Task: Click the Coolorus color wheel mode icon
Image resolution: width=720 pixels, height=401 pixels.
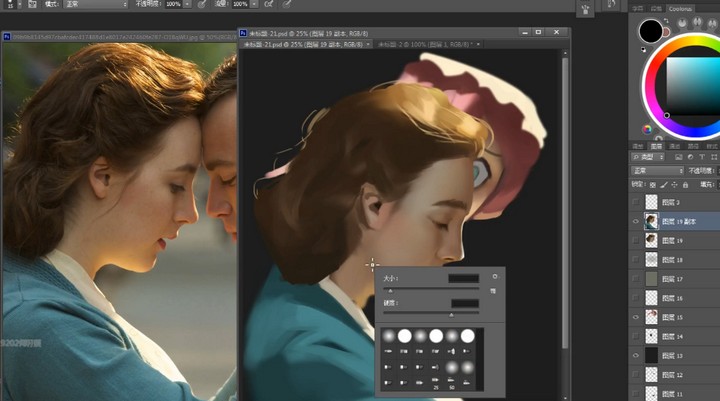Action: pos(647,129)
